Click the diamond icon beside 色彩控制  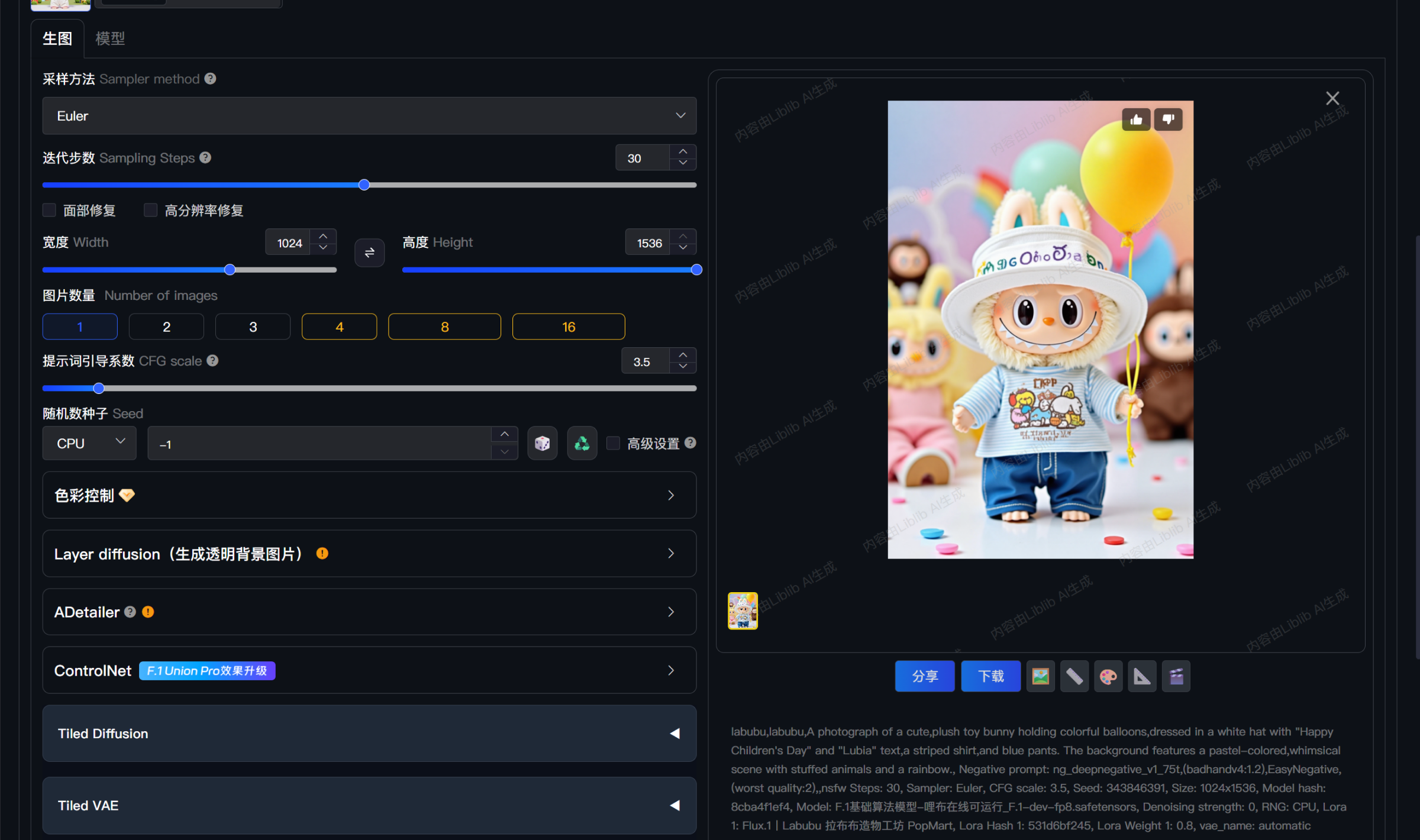click(x=127, y=496)
